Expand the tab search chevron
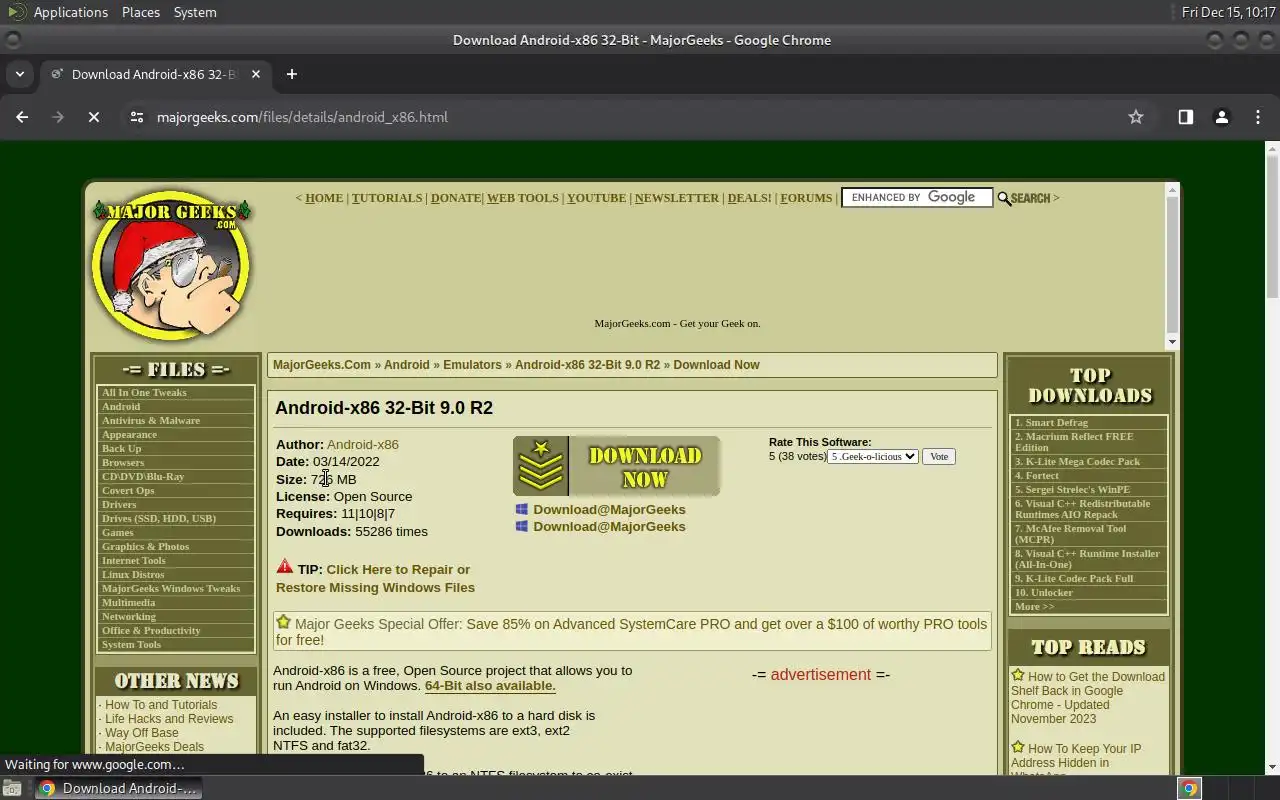1280x800 pixels. point(19,74)
